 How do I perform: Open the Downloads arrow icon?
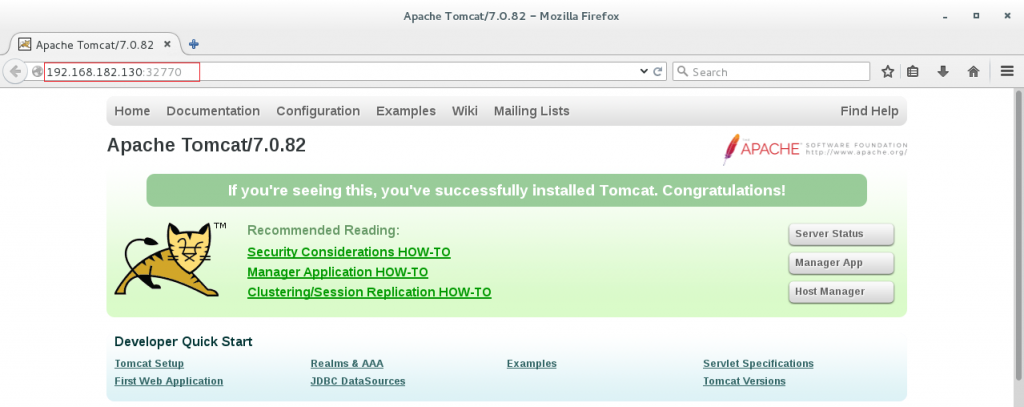(x=942, y=72)
